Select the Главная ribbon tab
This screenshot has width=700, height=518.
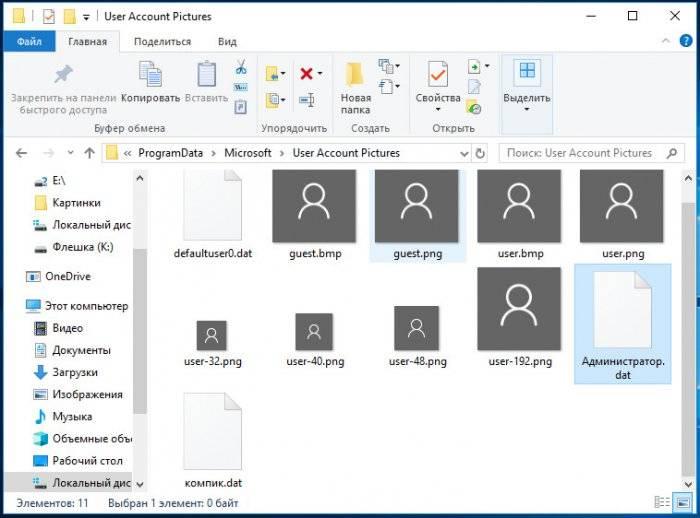tap(88, 42)
